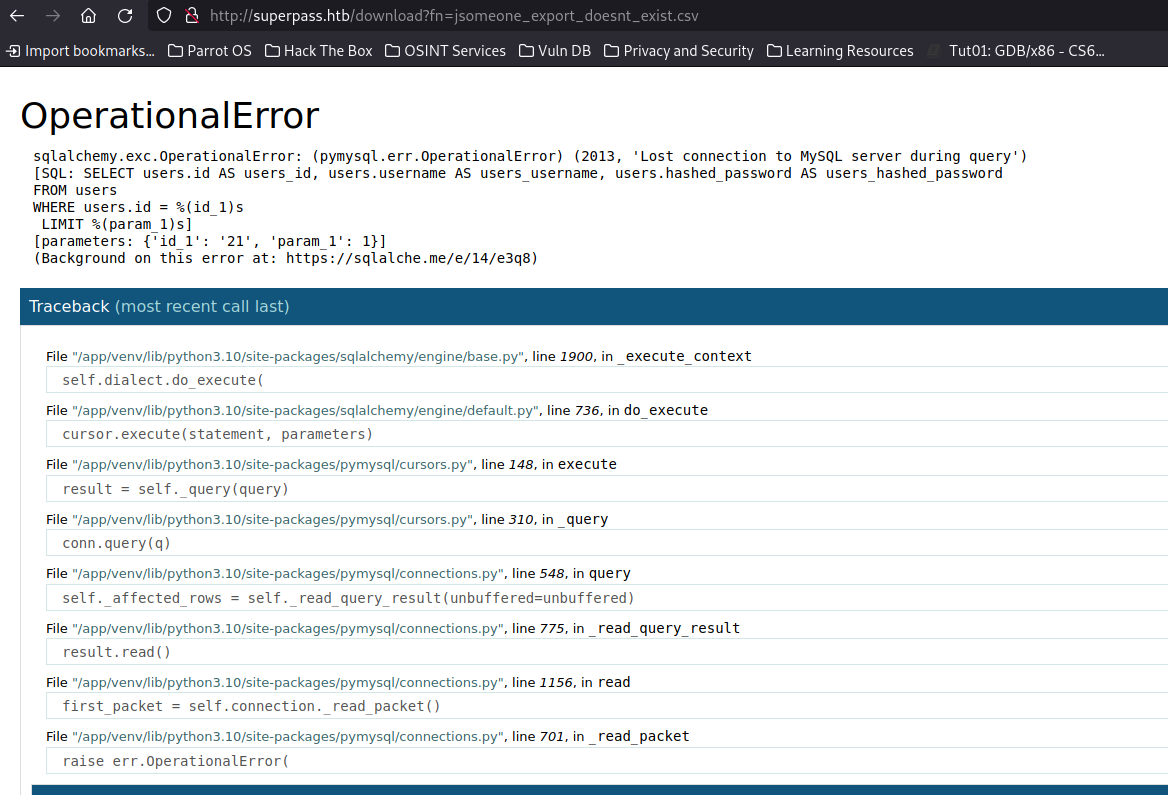This screenshot has width=1168, height=795.
Task: Select the cursor.execute code line
Action: [x=219, y=433]
